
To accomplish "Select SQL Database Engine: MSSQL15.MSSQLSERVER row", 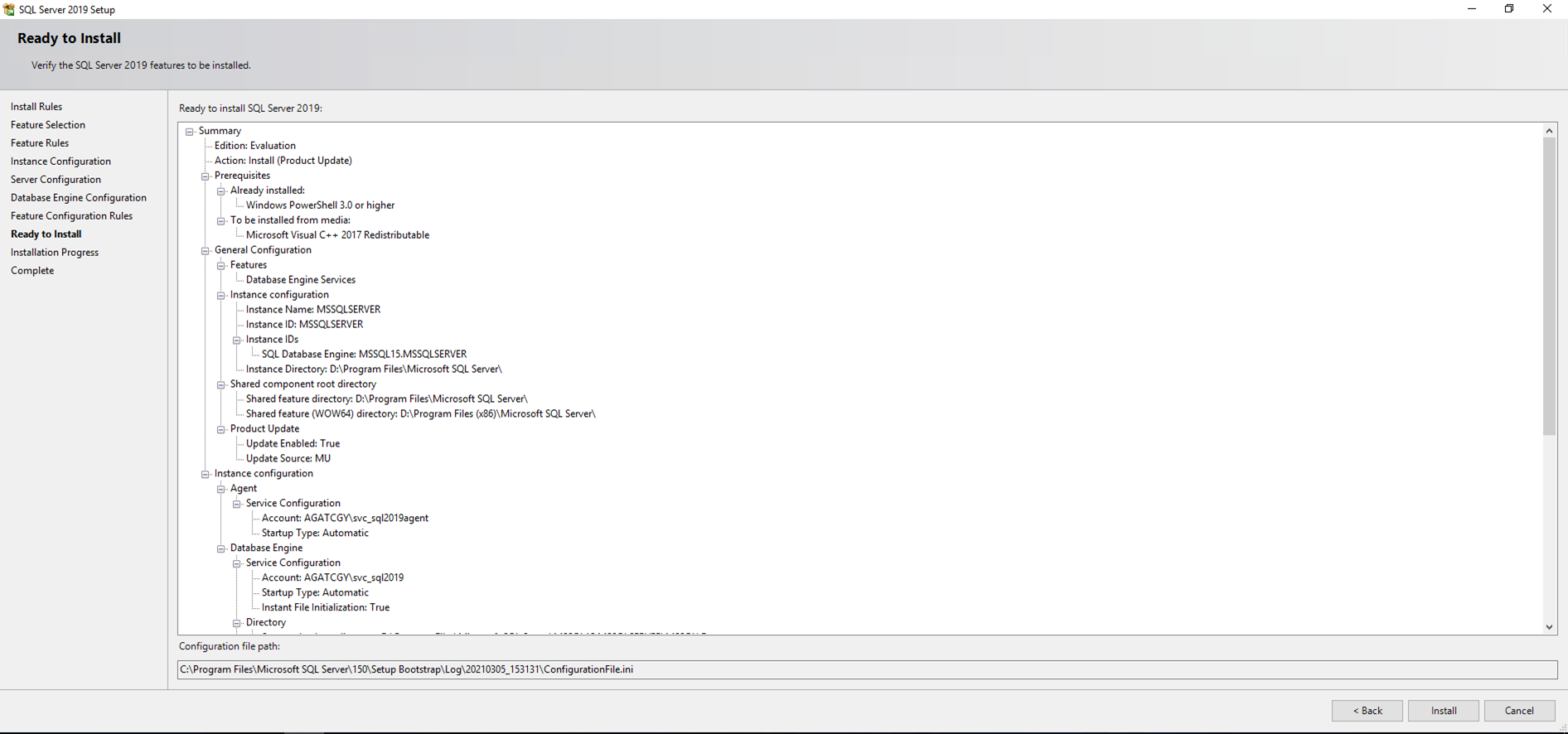I will pyautogui.click(x=364, y=355).
